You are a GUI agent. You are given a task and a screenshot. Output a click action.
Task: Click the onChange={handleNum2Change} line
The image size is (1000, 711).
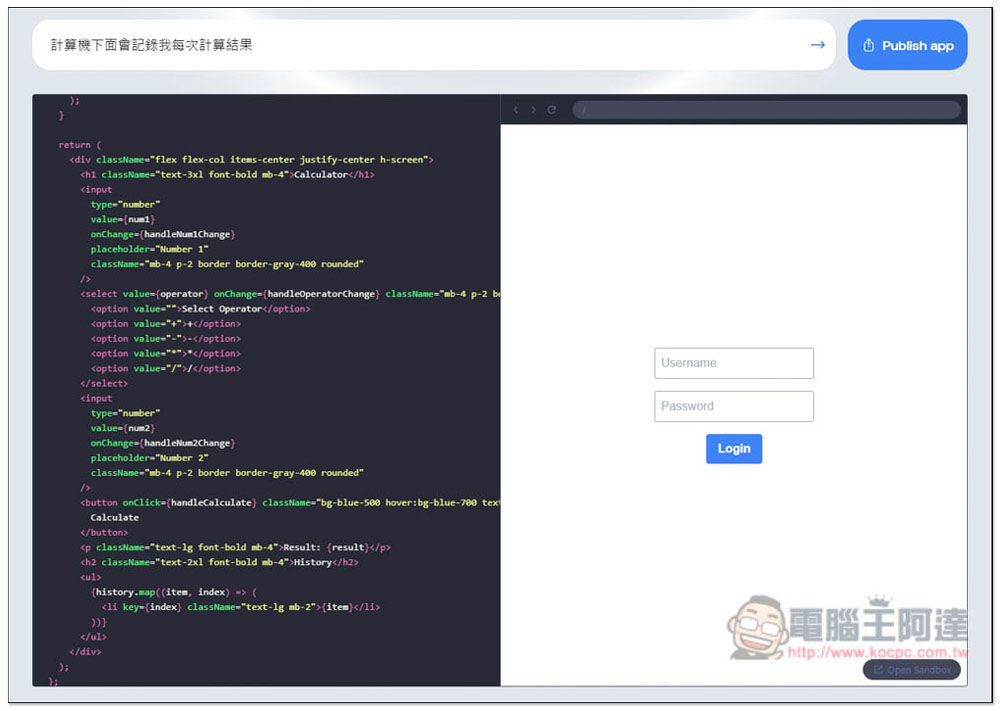[163, 443]
